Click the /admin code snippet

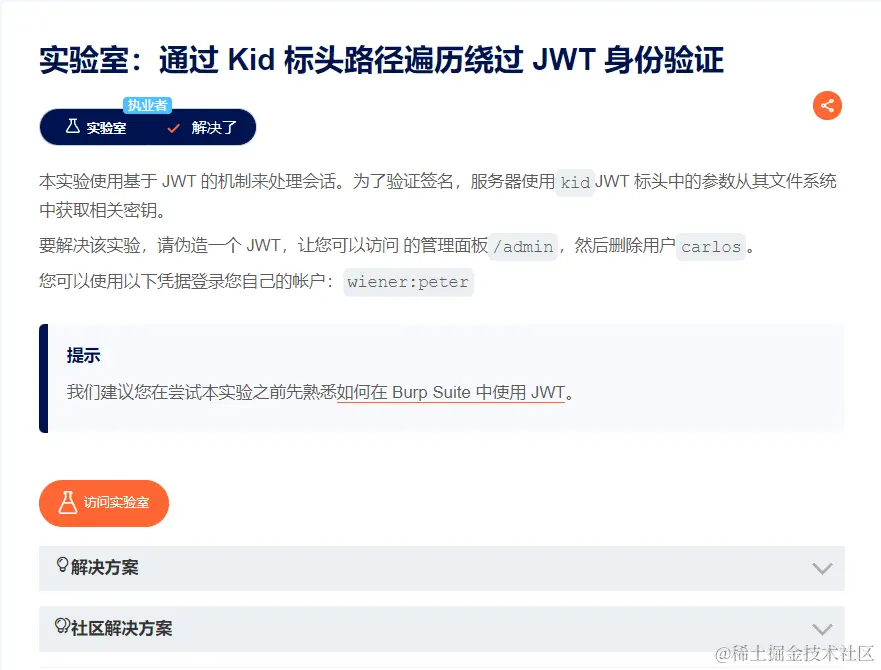523,247
